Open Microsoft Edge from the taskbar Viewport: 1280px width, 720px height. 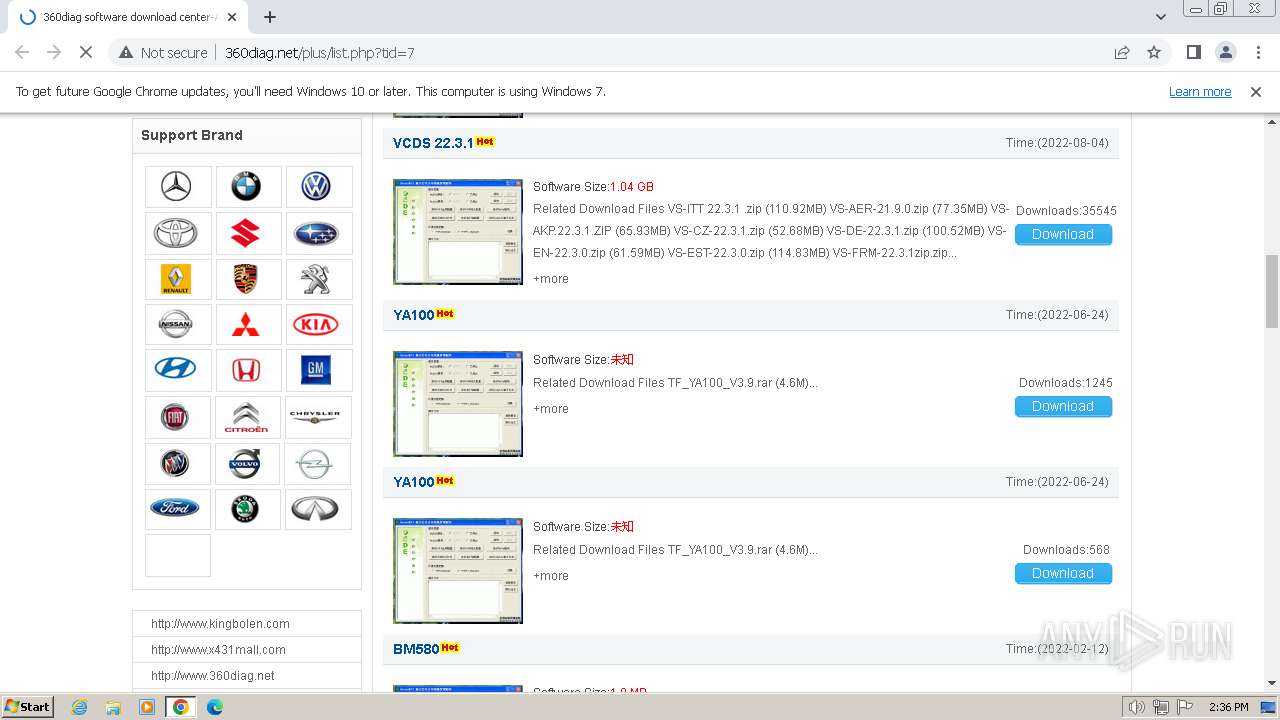[x=214, y=707]
